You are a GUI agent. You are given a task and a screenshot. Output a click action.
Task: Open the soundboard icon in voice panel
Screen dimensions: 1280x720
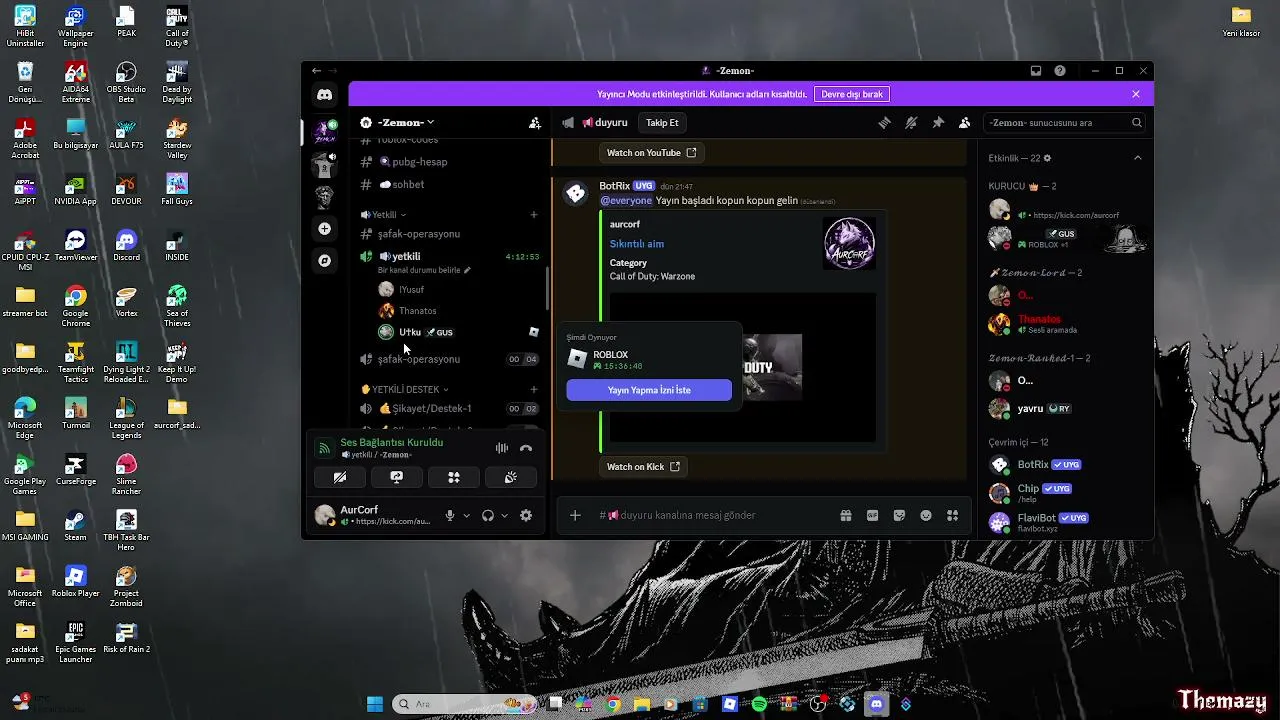tap(510, 478)
